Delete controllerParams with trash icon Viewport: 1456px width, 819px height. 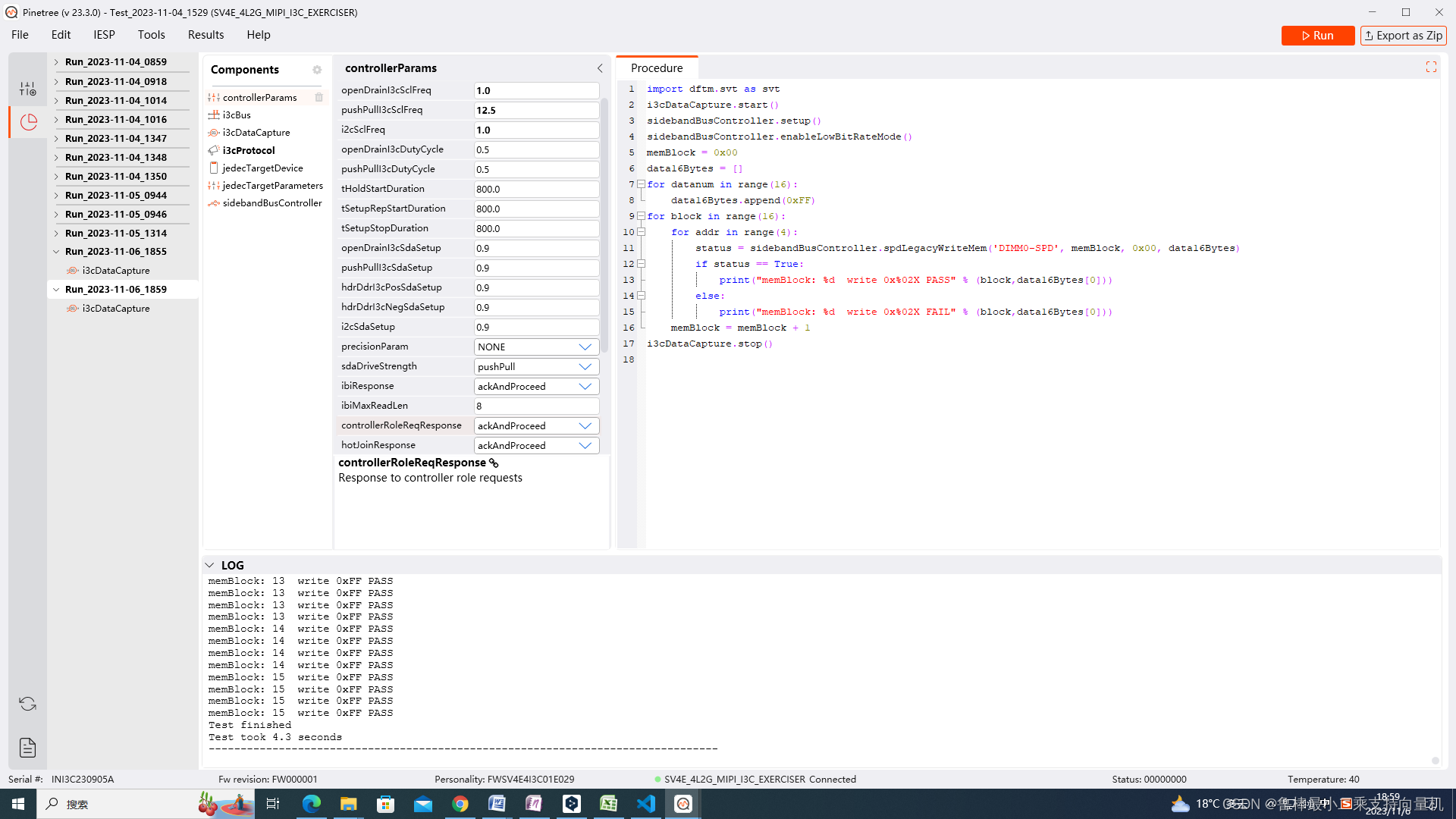tap(319, 97)
